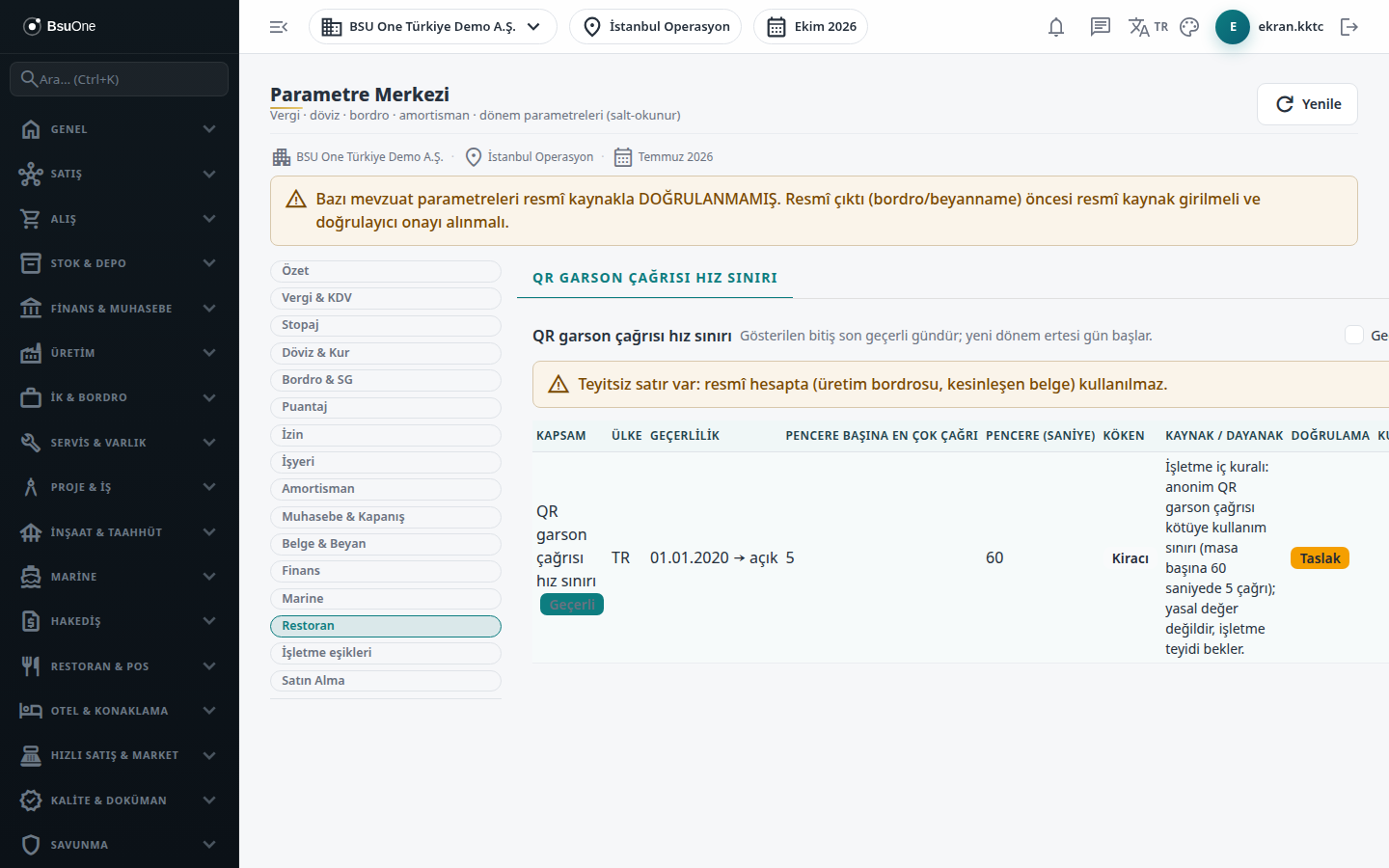Log out with the exit icon
Viewport: 1389px width, 868px height.
tap(1349, 27)
